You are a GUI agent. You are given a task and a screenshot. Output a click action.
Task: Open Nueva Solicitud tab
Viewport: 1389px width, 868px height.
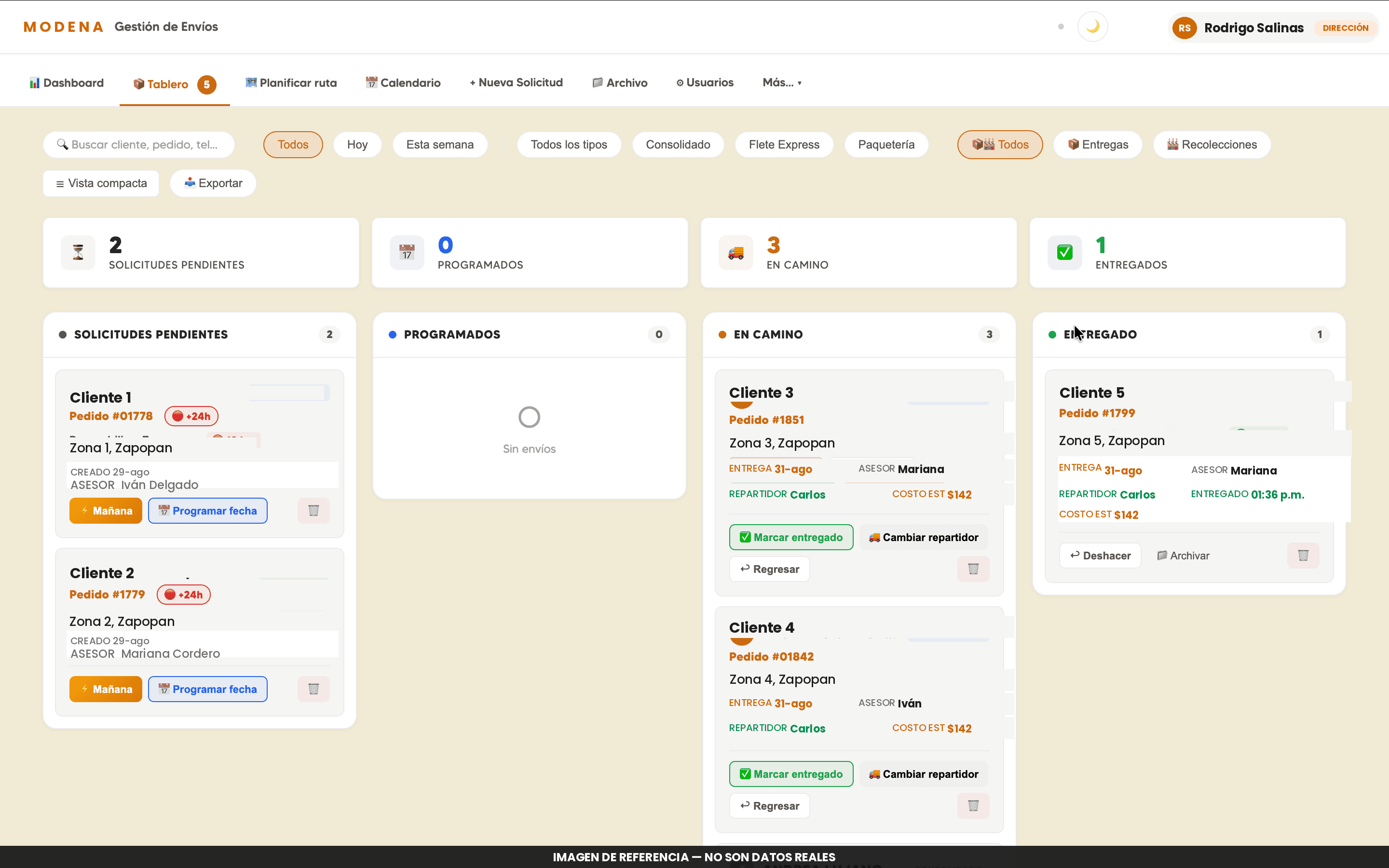[516, 82]
